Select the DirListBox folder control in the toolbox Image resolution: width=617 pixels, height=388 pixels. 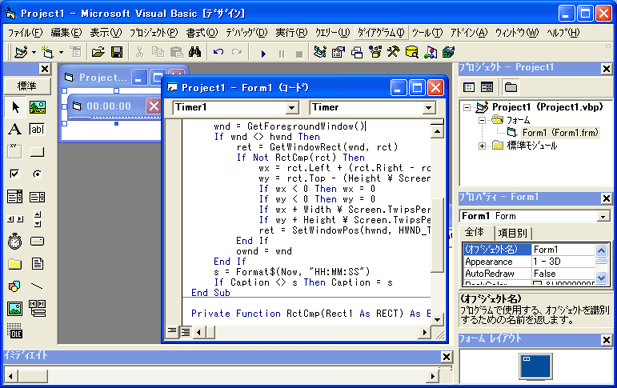coord(15,264)
